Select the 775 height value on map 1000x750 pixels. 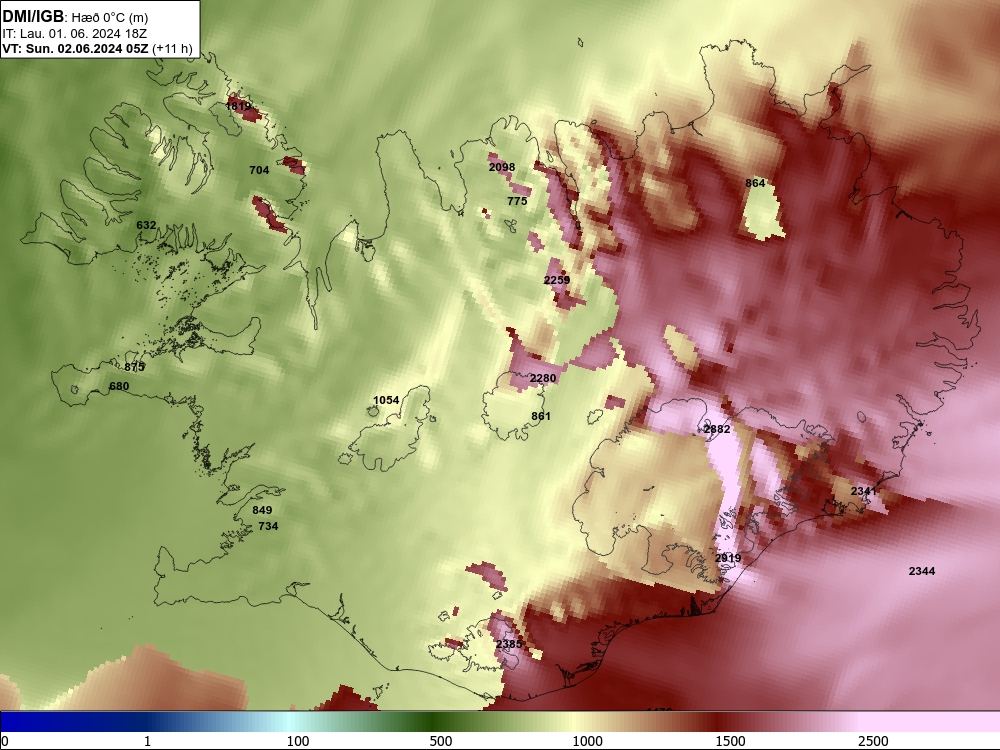point(517,201)
